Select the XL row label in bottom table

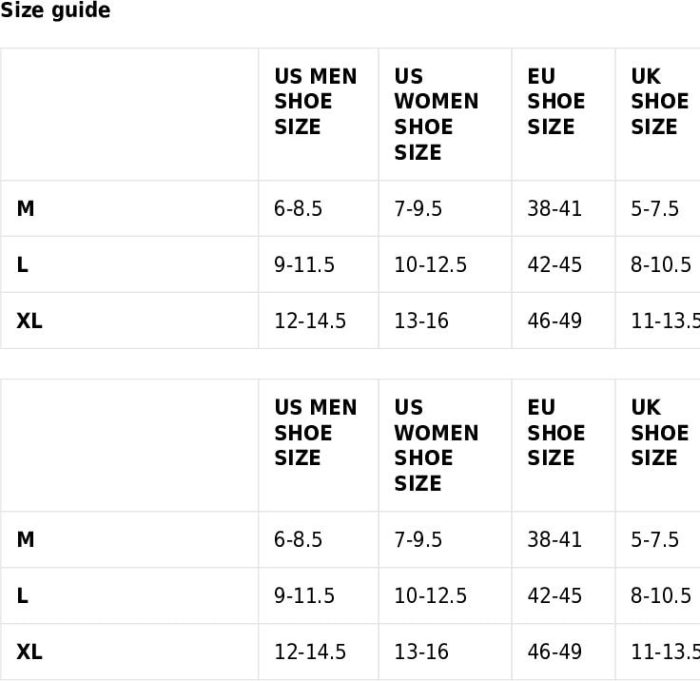tap(30, 652)
